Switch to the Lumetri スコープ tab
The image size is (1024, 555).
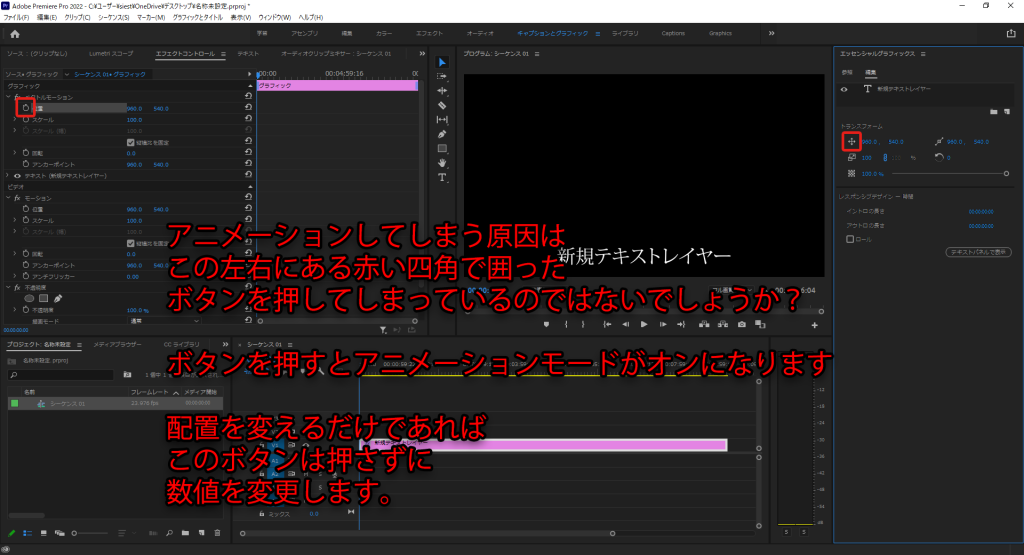(111, 53)
